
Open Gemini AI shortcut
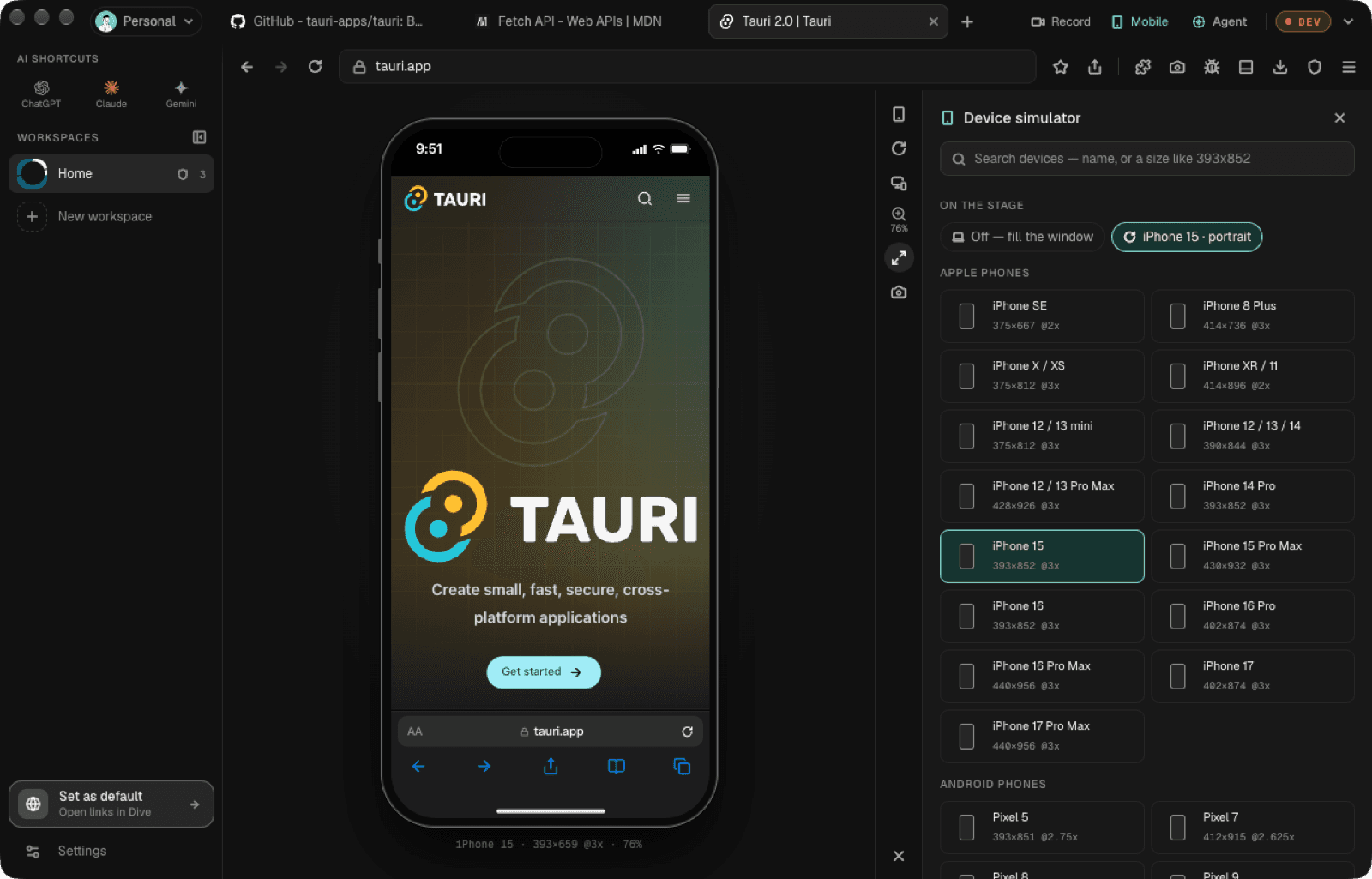tap(181, 93)
